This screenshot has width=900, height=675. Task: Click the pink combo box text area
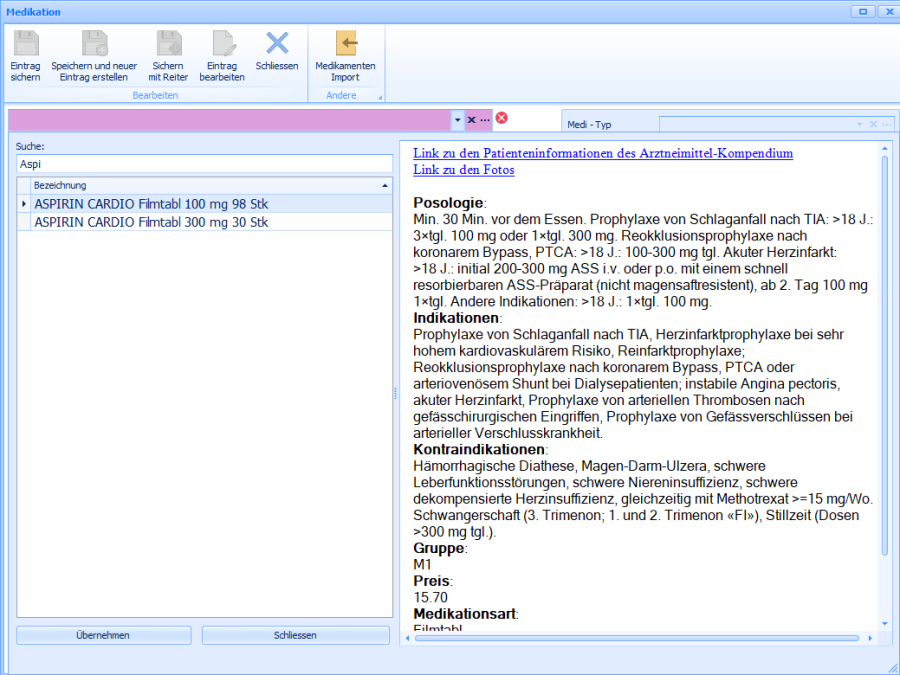coord(230,120)
